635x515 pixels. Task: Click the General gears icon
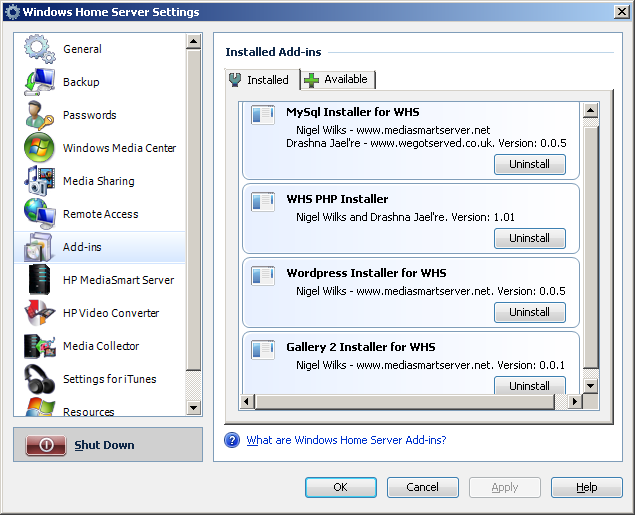39,49
